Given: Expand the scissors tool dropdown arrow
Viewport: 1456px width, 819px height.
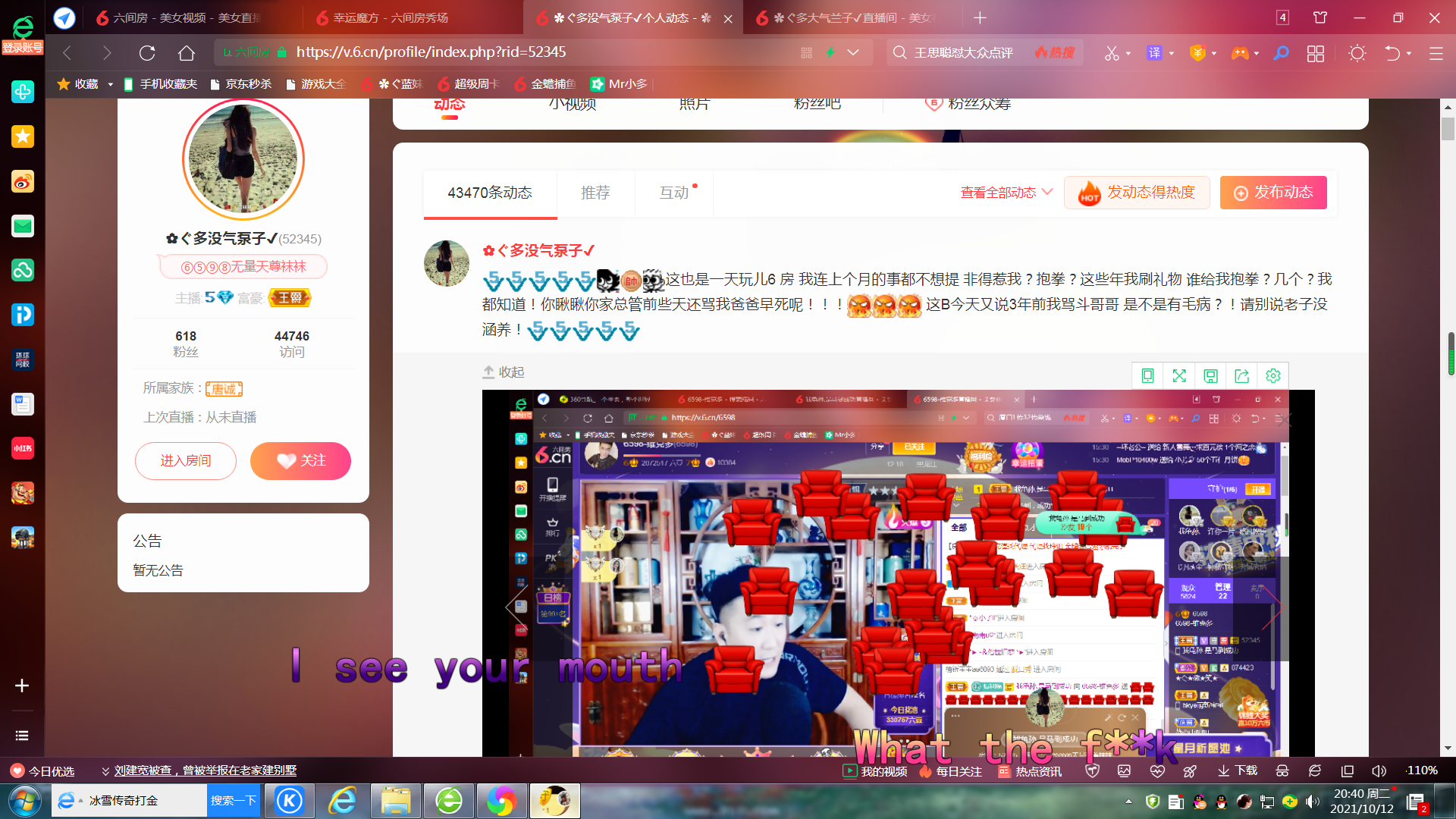Looking at the screenshot, I should 1128,54.
